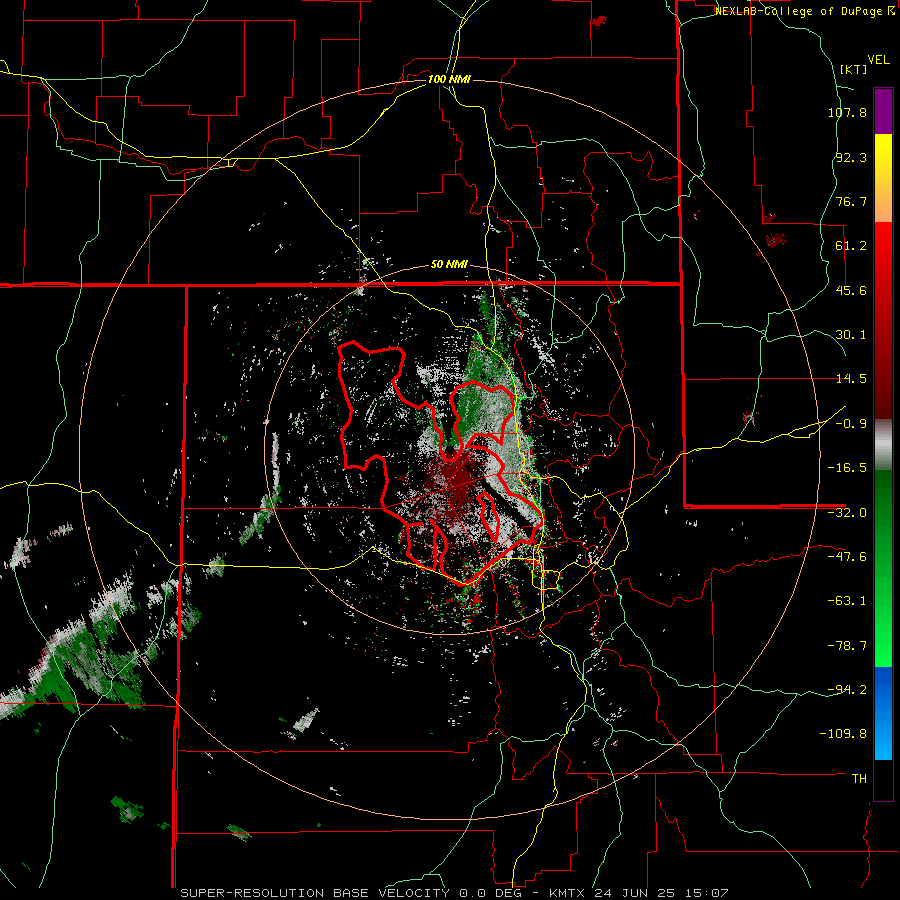Image resolution: width=900 pixels, height=900 pixels.
Task: Select the -94.2 scale value
Action: (847, 690)
